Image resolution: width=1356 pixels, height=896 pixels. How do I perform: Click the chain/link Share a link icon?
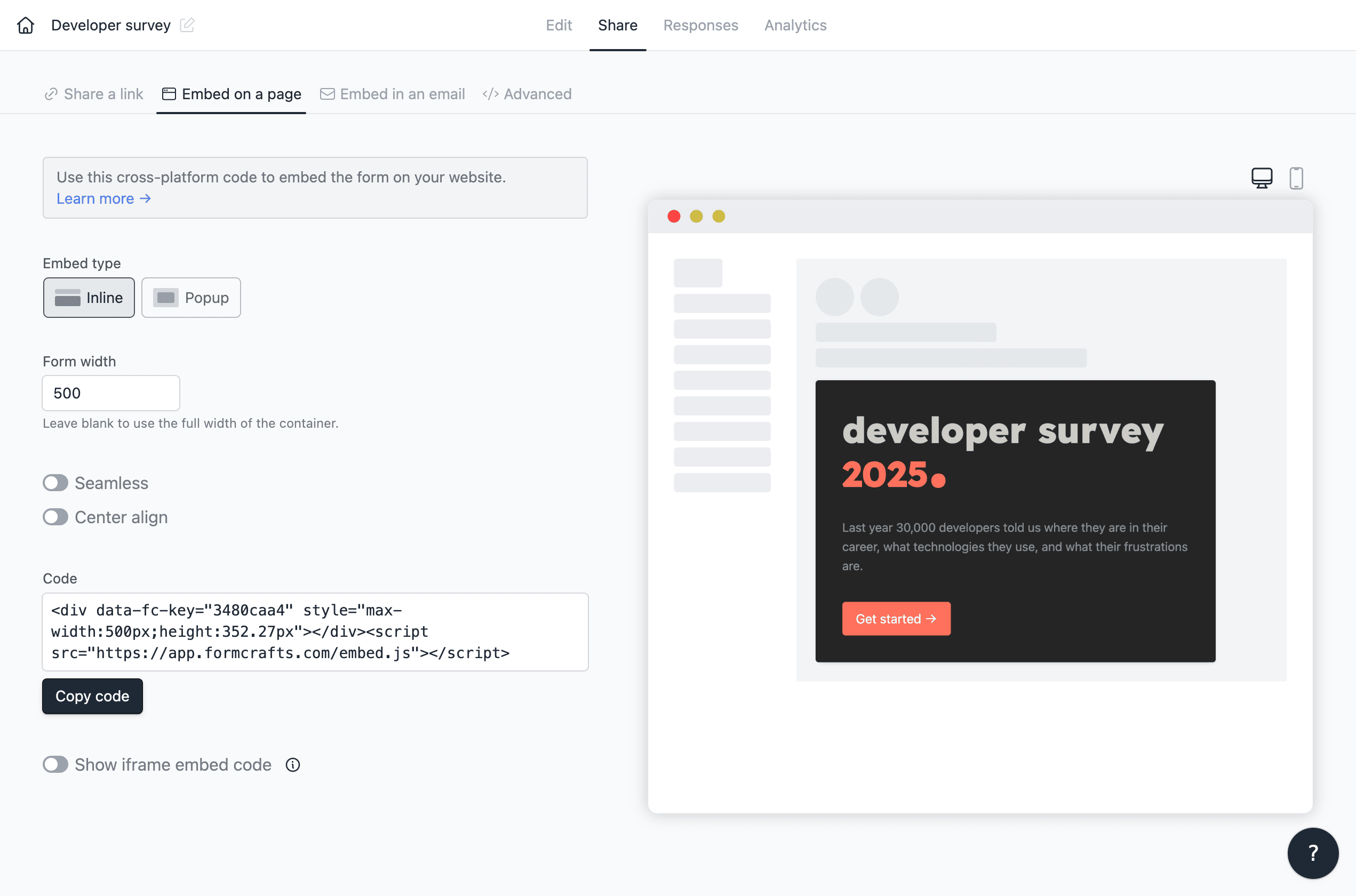(50, 94)
